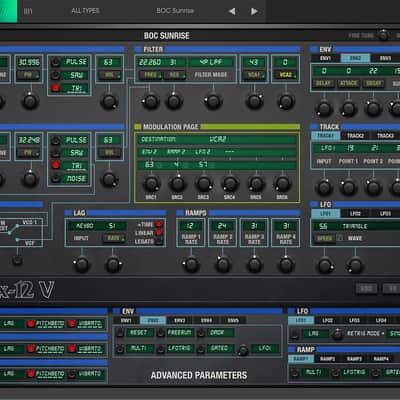Click the BOC Sunrise preset name
Viewport: 400px width, 400px height.
[175, 11]
